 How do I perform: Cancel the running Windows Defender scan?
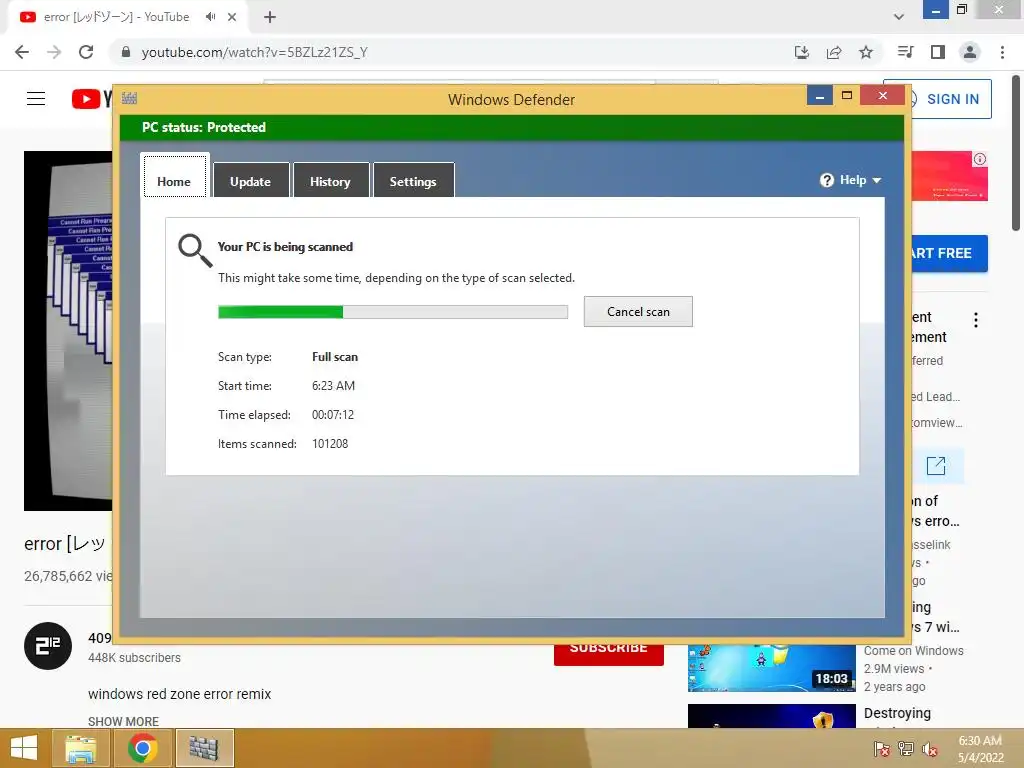pos(638,312)
